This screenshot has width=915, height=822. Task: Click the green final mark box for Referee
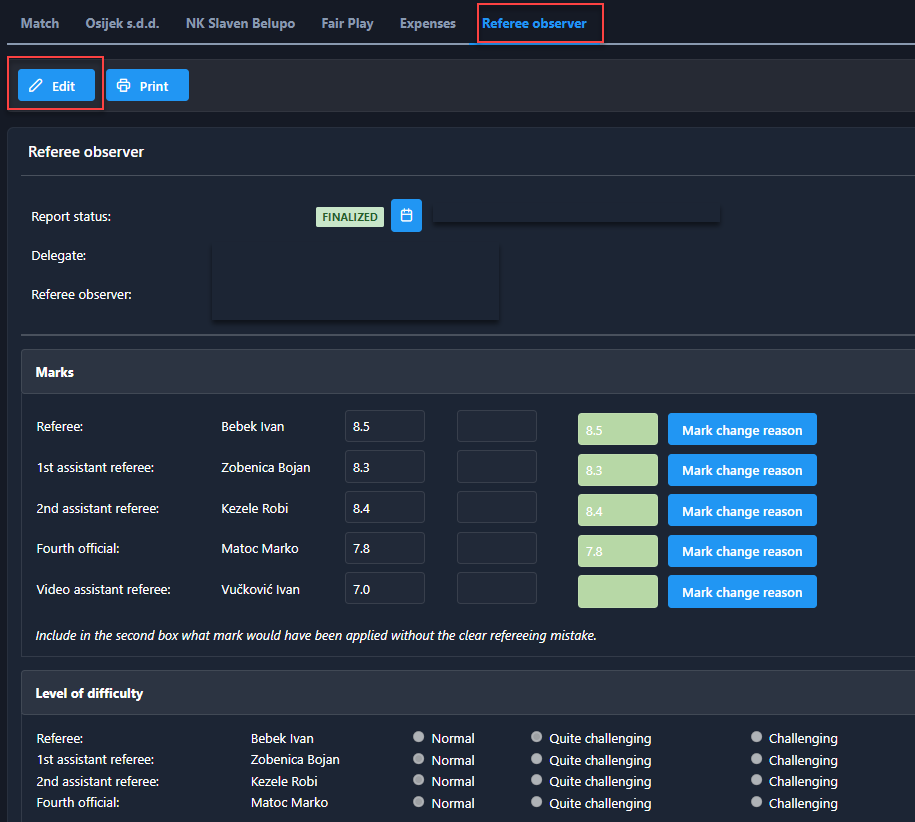click(617, 430)
